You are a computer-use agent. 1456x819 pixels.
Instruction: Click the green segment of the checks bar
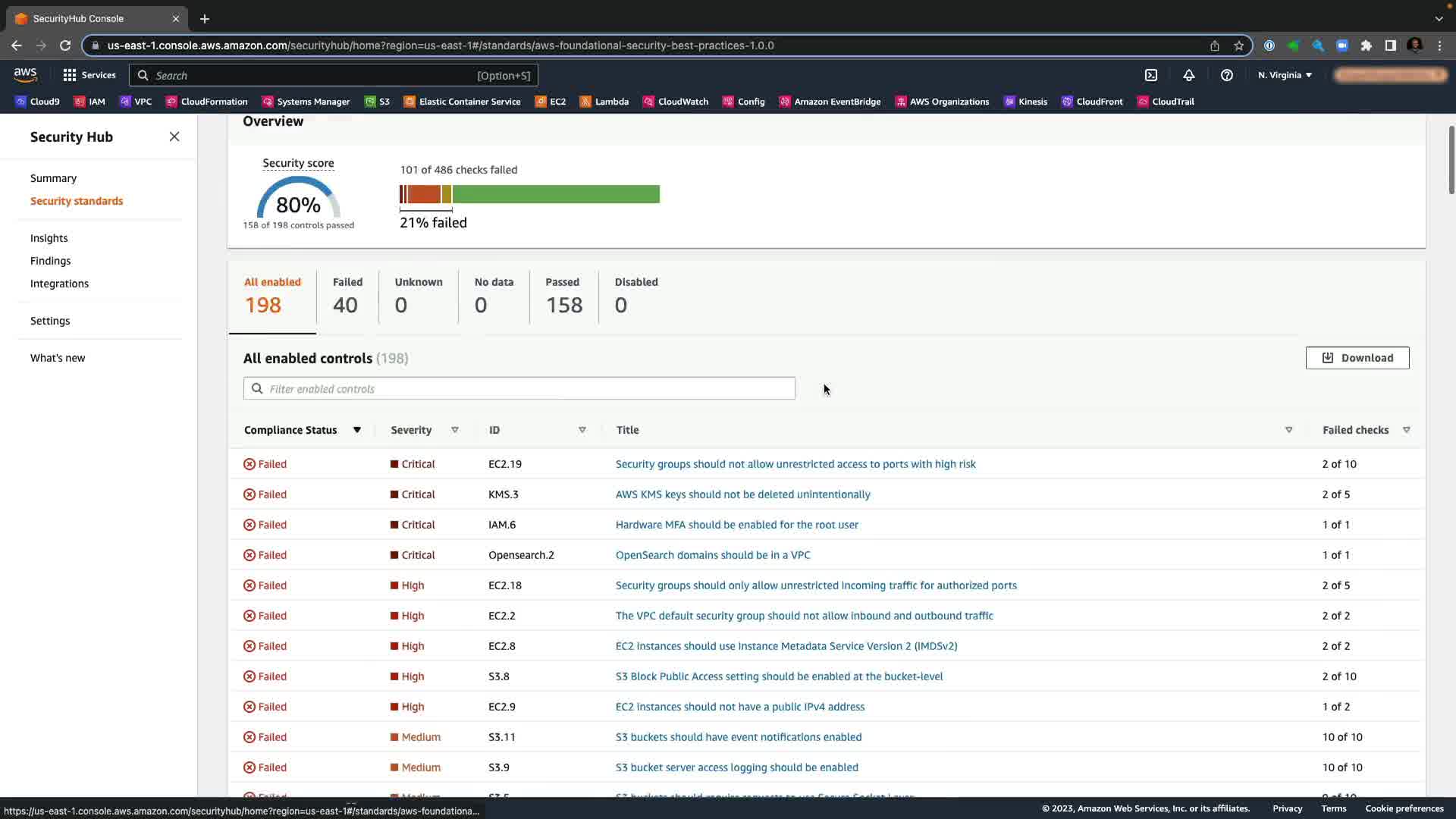(x=555, y=194)
